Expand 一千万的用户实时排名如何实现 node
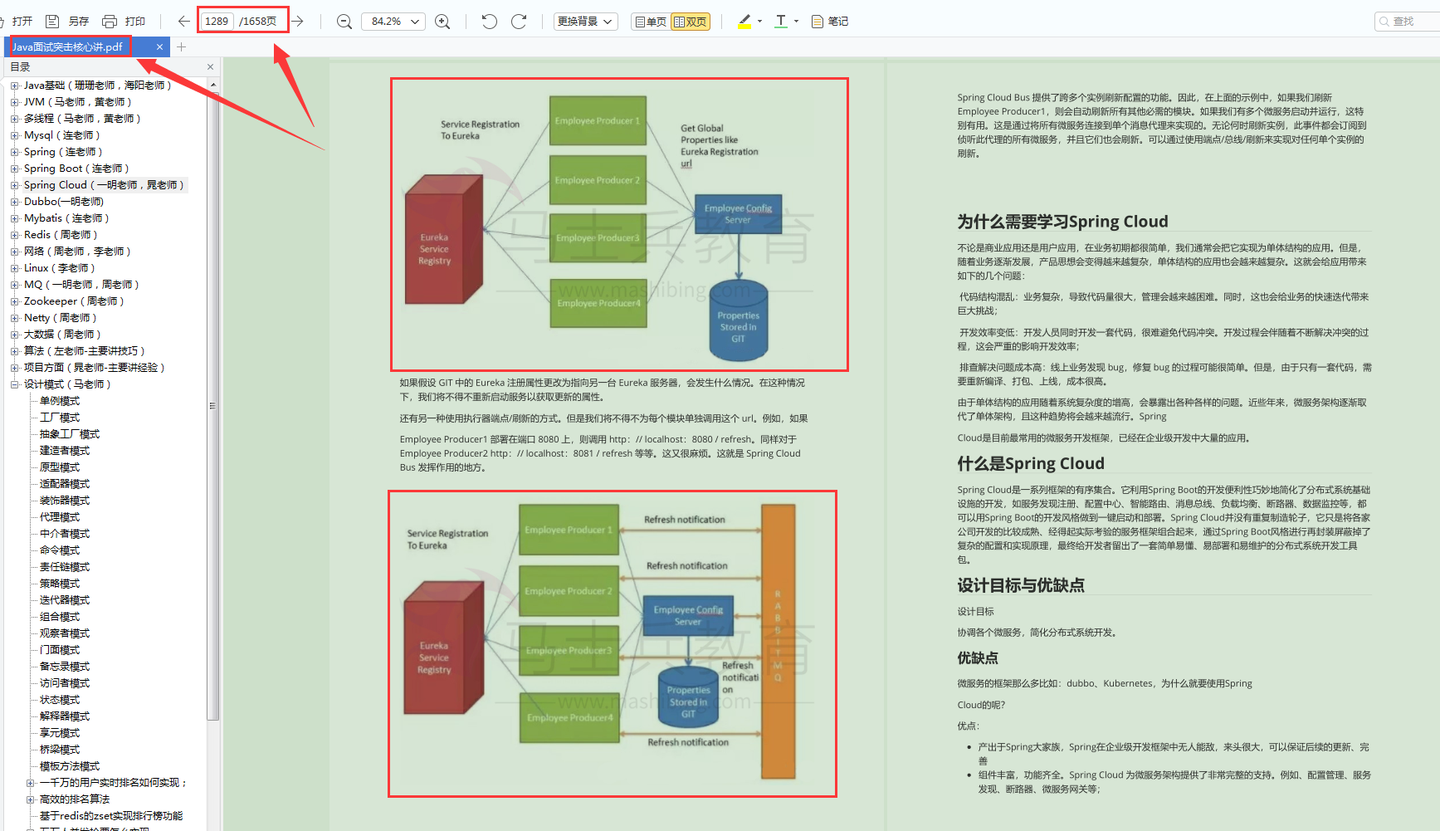 coord(31,783)
